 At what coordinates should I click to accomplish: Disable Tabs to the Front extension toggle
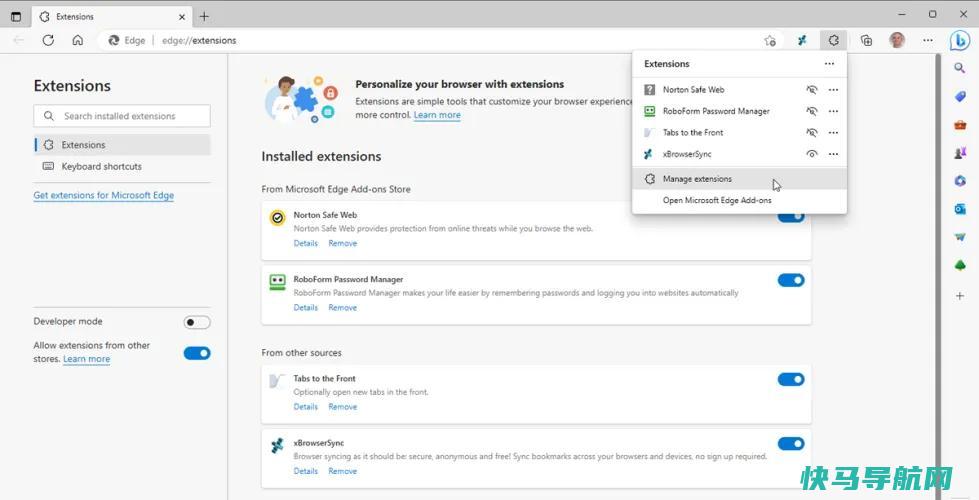[791, 380]
